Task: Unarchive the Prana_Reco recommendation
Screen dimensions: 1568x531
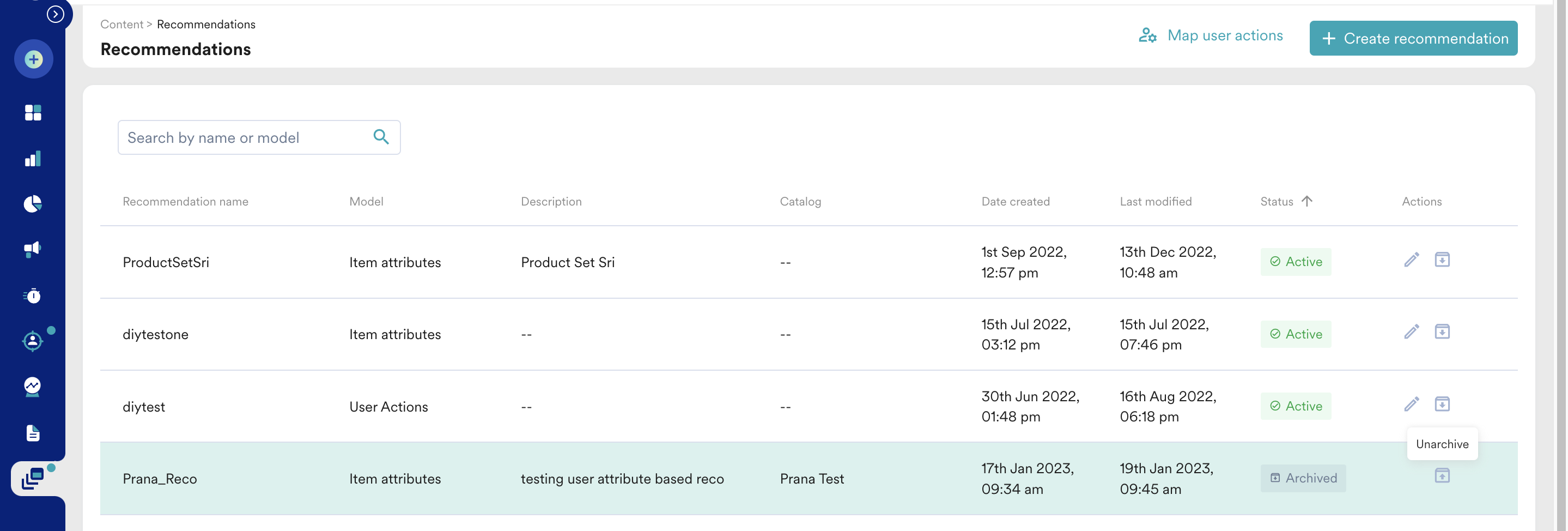Action: click(x=1442, y=475)
